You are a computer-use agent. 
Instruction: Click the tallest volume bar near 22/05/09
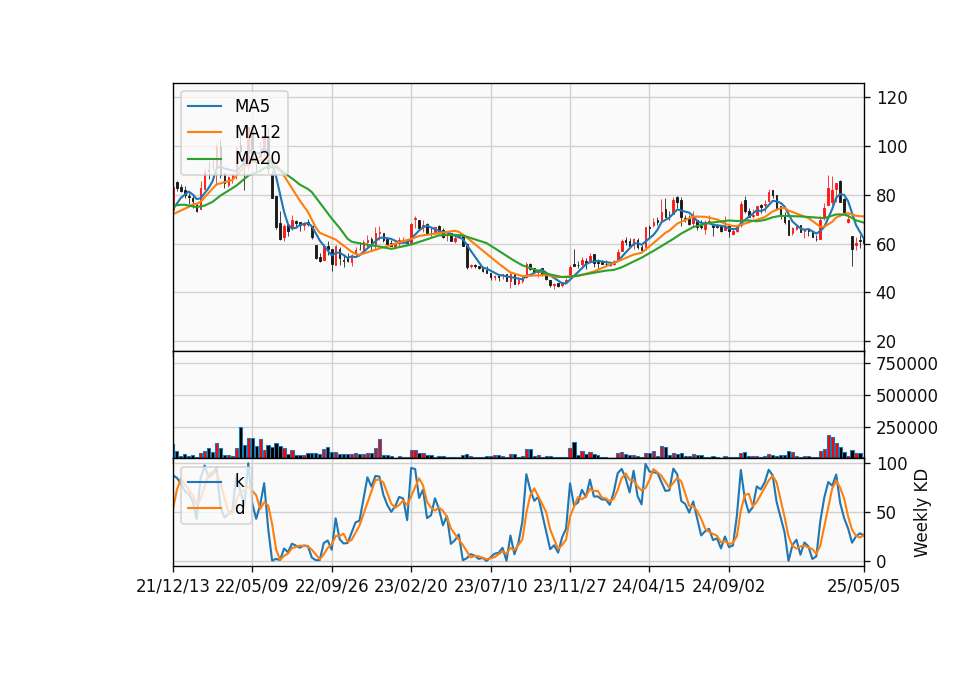click(241, 443)
